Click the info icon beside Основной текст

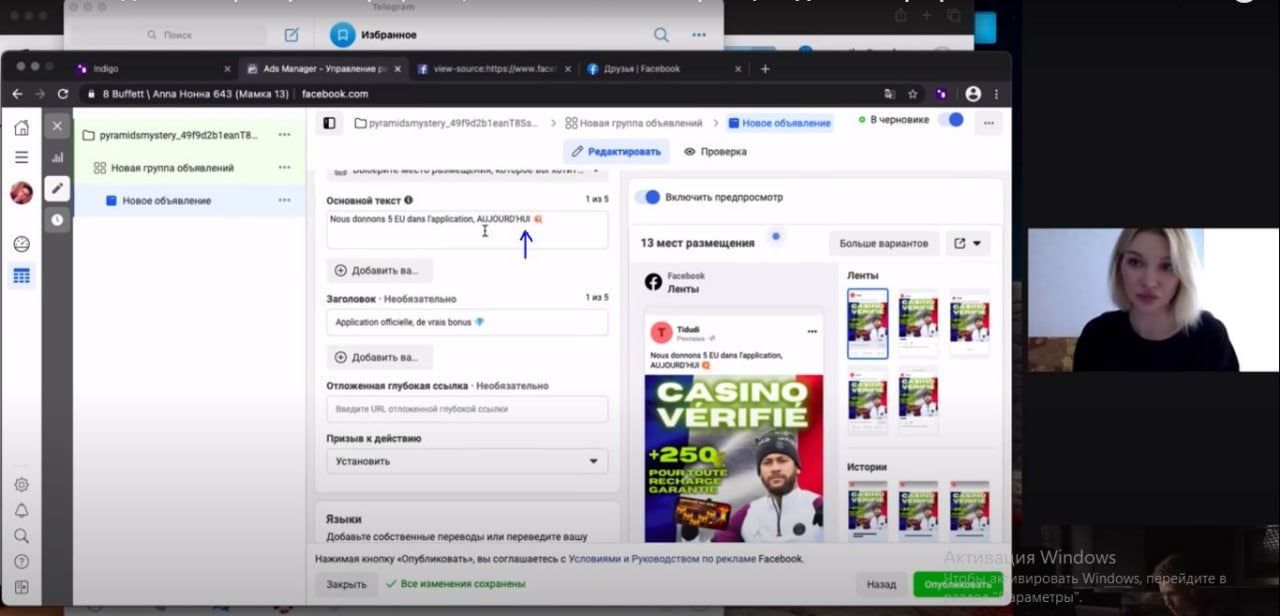pyautogui.click(x=408, y=201)
